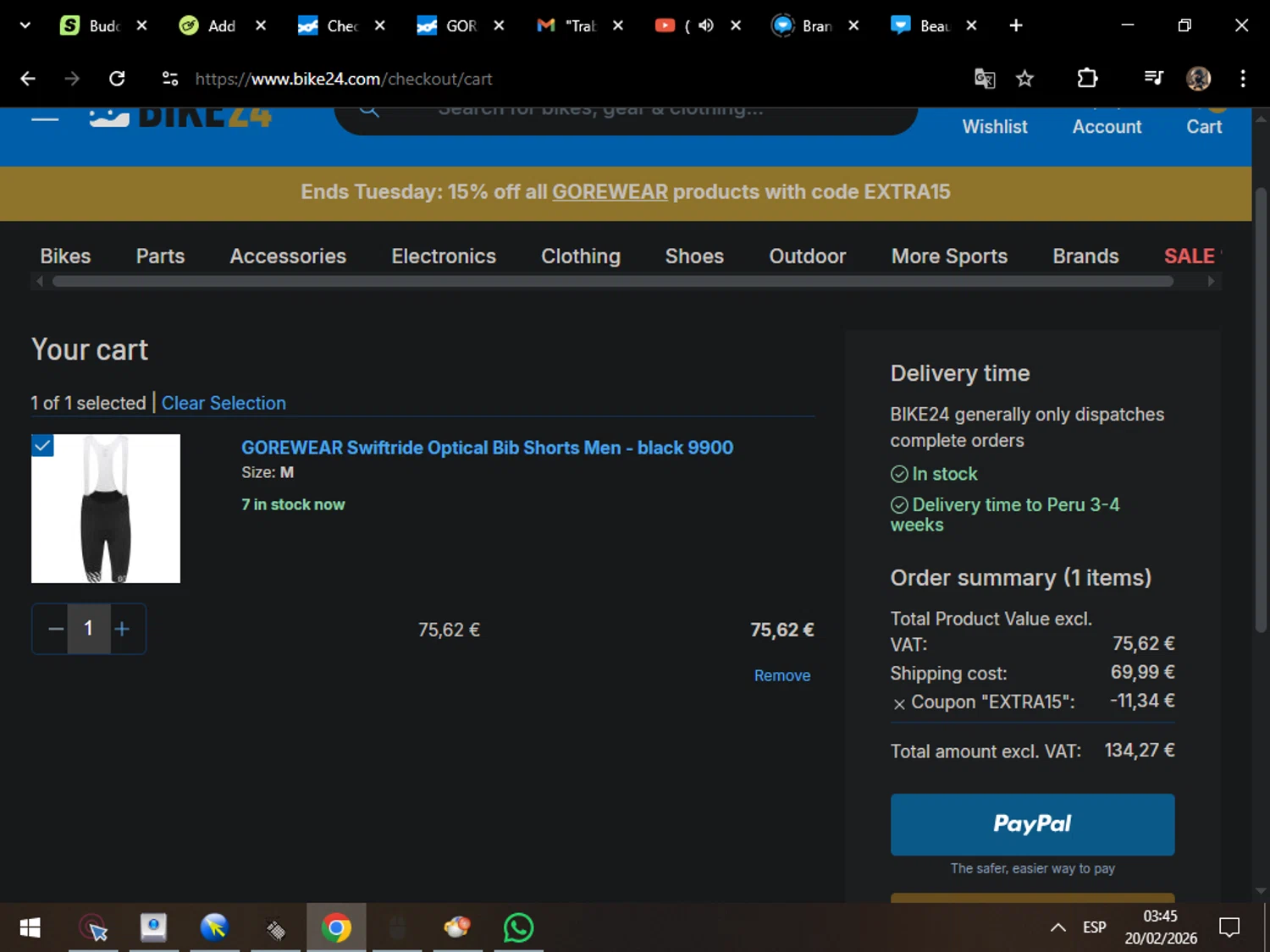
Task: Open the Chrome profile avatar
Action: coord(1198,79)
